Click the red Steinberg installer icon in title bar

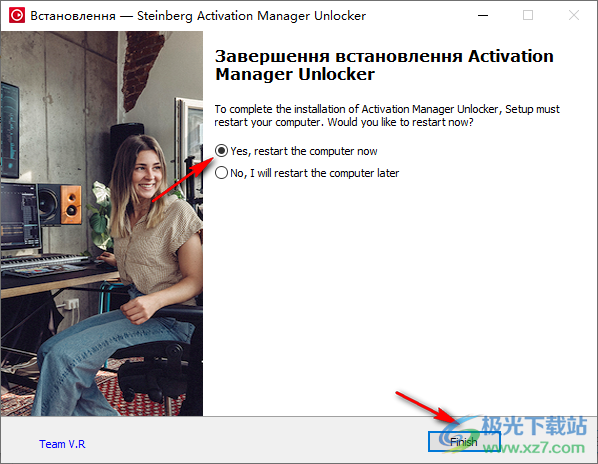[17, 15]
